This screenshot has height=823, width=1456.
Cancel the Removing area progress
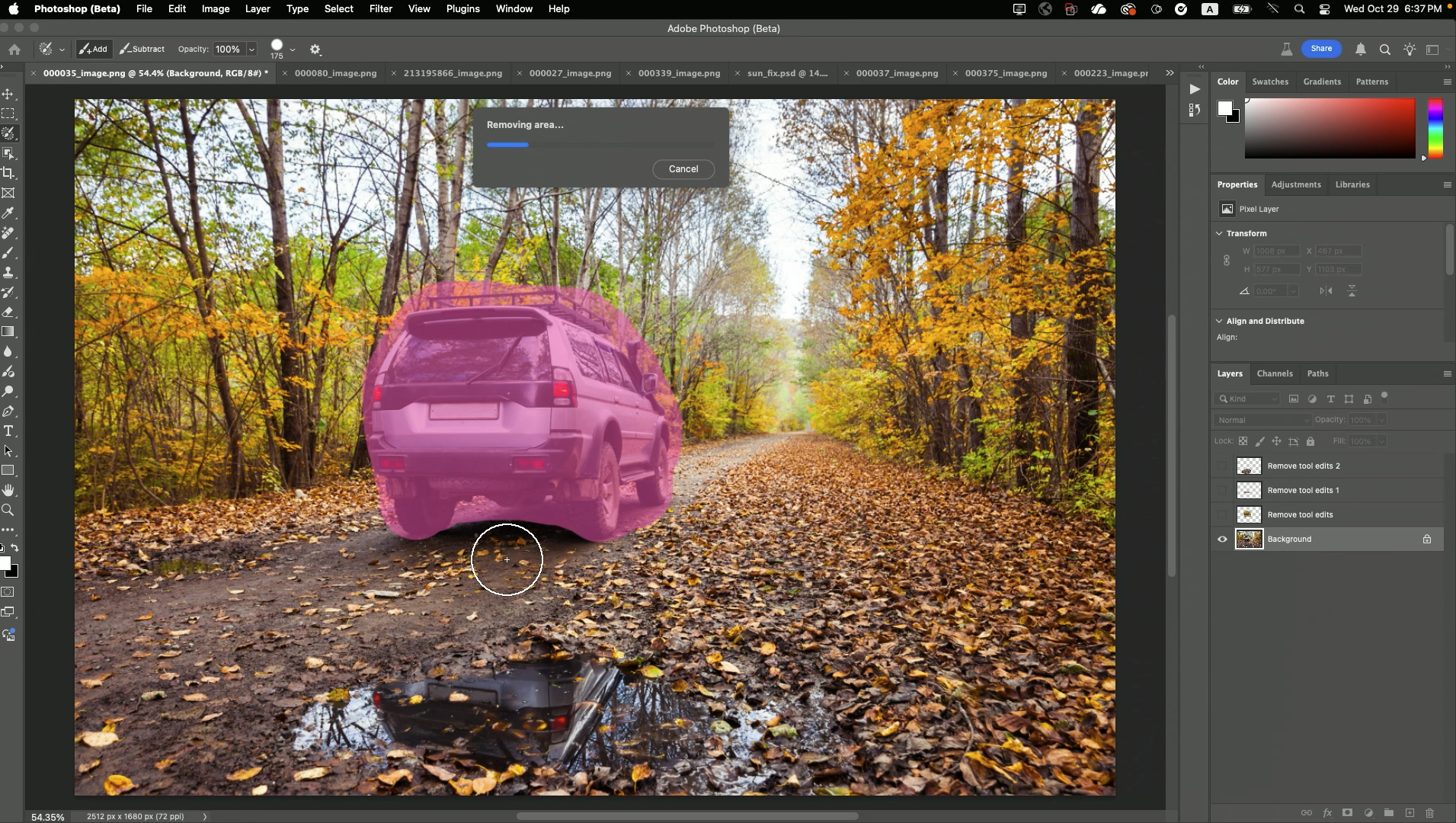pyautogui.click(x=683, y=169)
